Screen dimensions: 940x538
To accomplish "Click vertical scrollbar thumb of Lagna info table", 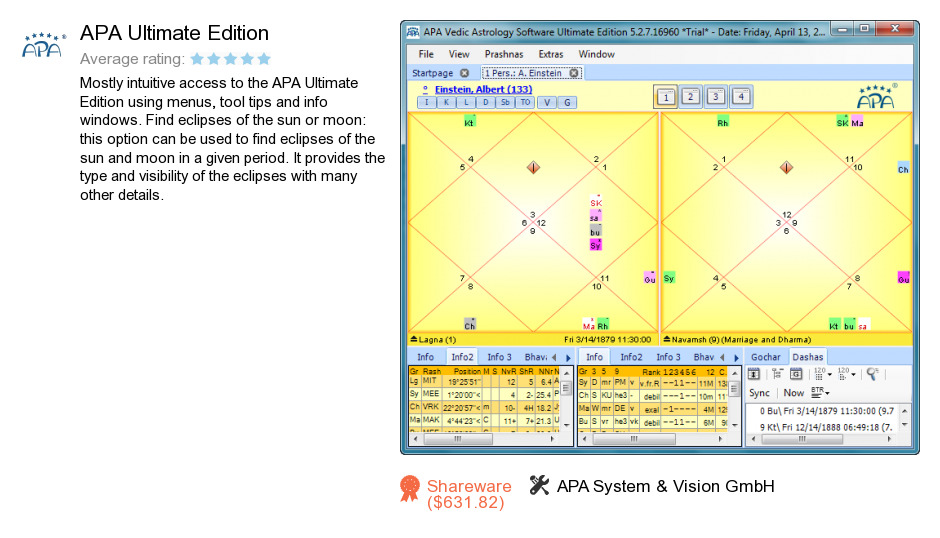I will [567, 389].
